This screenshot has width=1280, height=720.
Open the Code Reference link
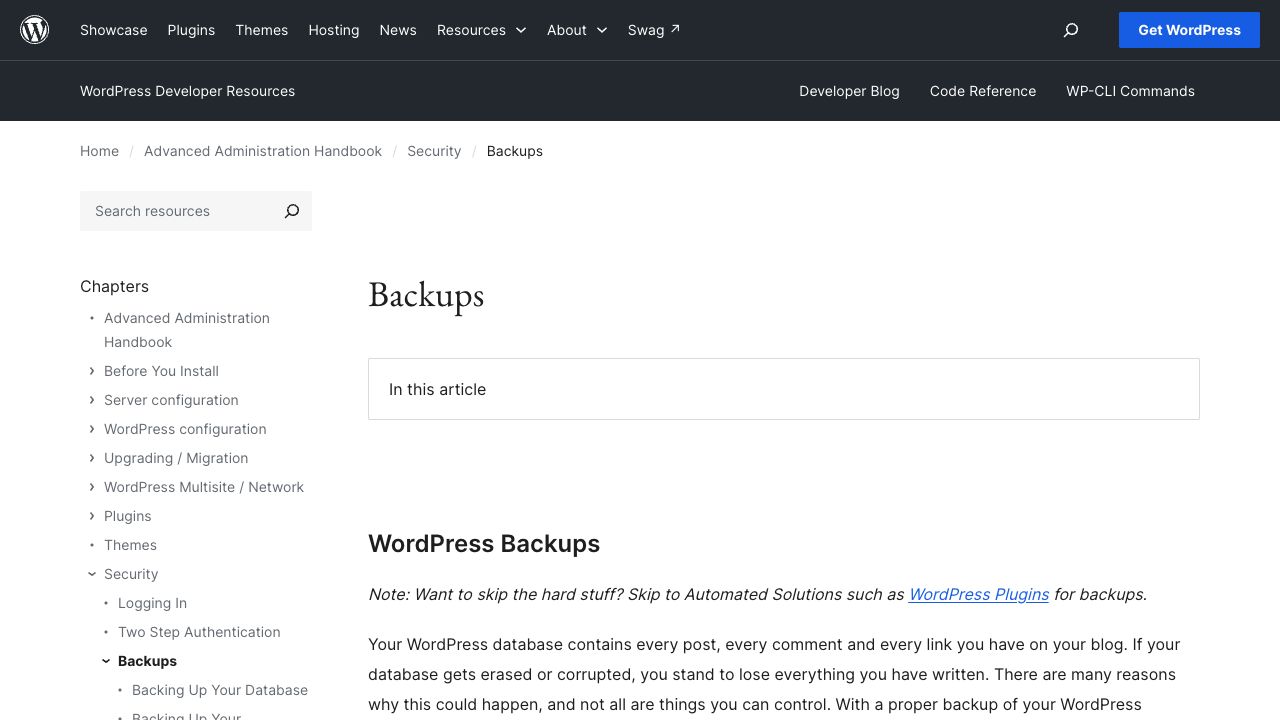click(983, 91)
